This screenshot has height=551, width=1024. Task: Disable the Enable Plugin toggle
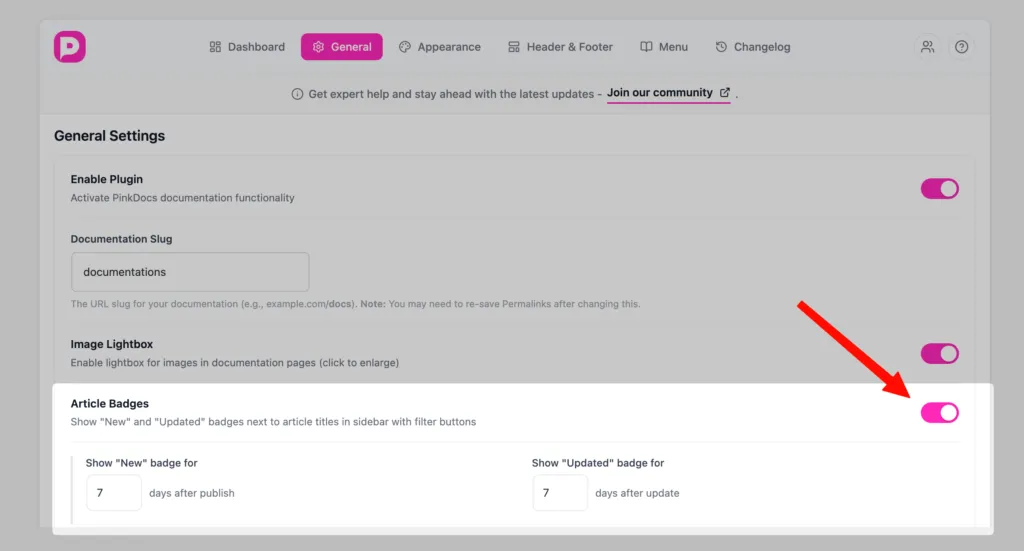939,189
